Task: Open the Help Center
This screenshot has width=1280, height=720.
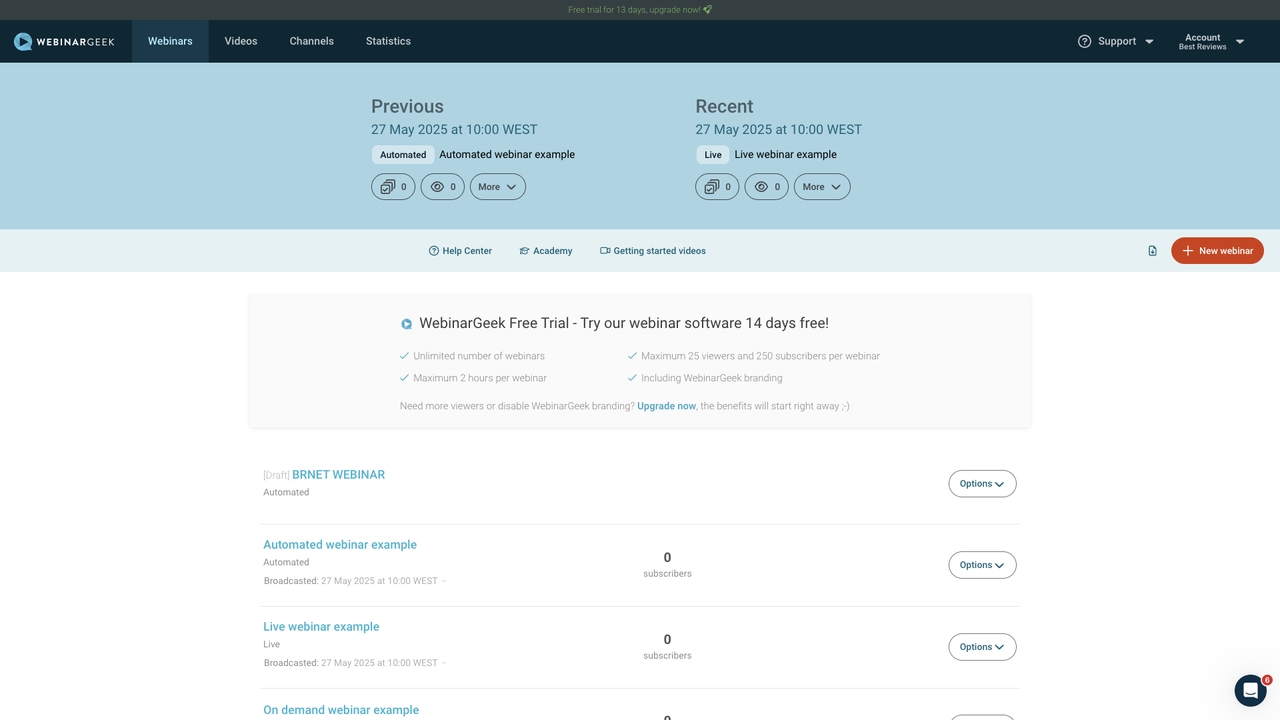Action: [x=460, y=250]
